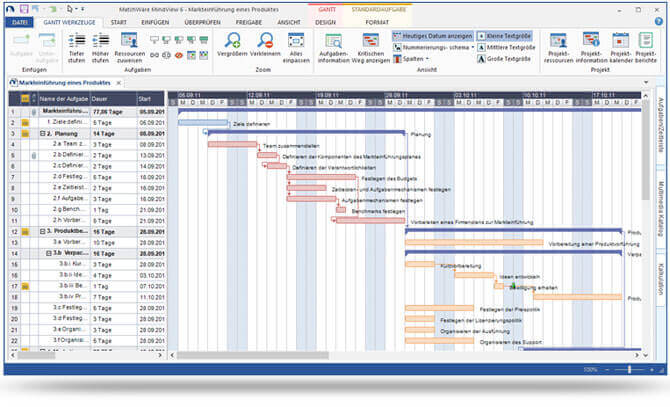Click the Gantt chart vertical scrollbar thumb

tap(645, 149)
